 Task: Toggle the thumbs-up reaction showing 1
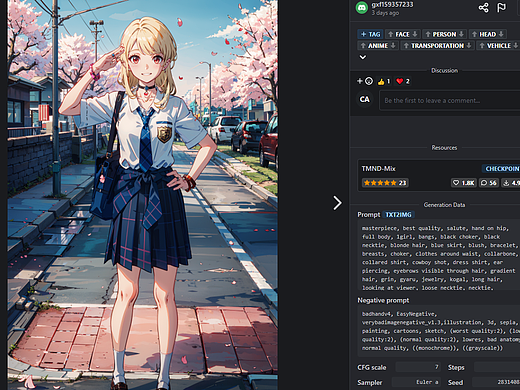tap(384, 81)
